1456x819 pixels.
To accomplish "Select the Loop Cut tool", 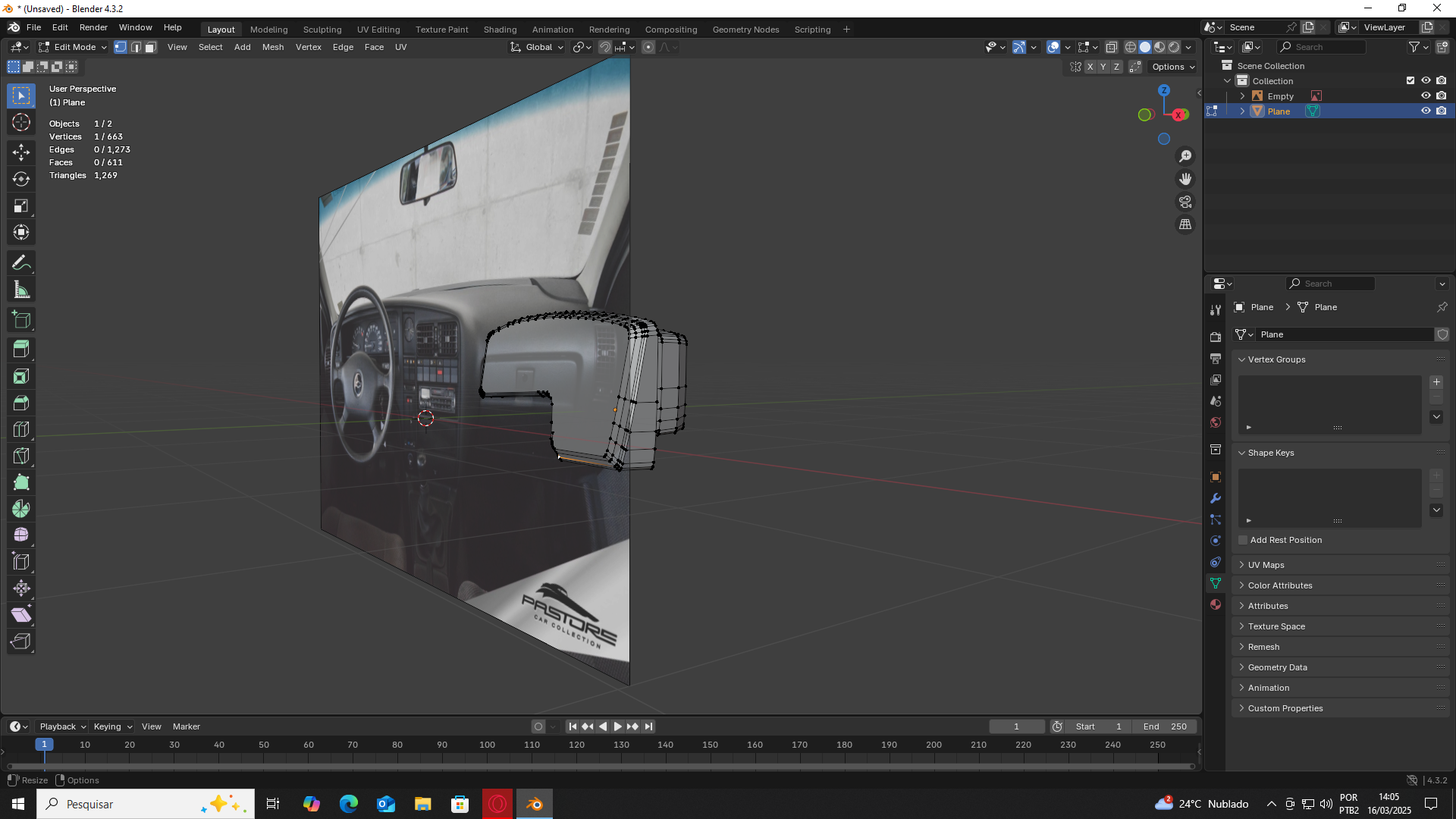I will 21,429.
